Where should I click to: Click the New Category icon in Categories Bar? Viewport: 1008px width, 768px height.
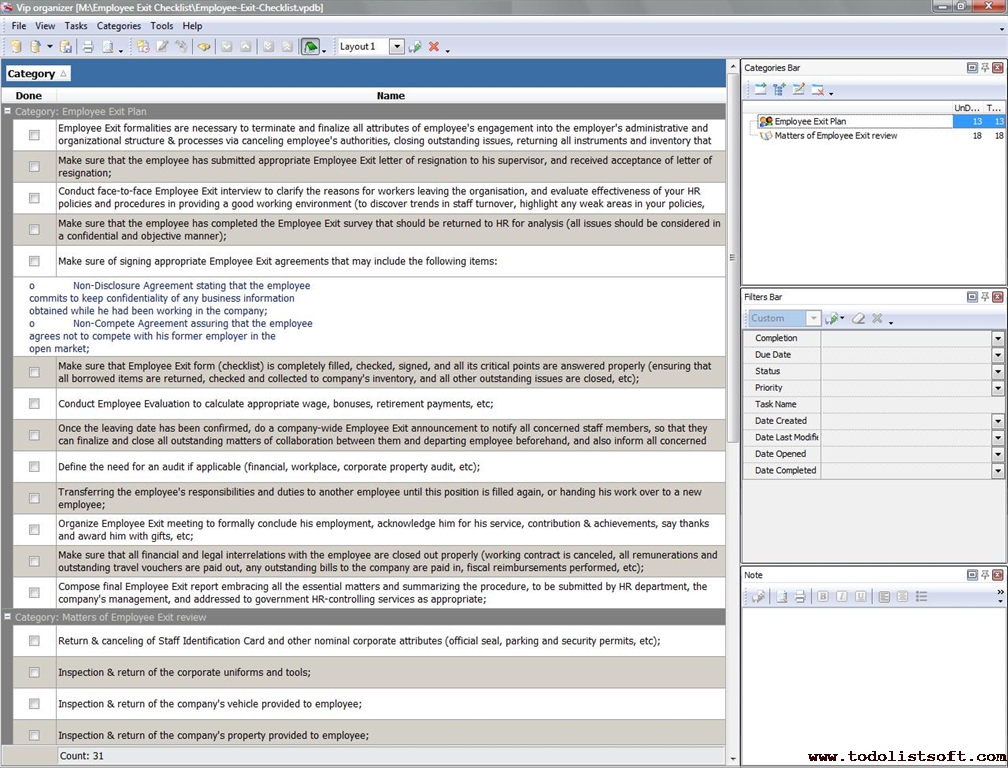tap(760, 90)
